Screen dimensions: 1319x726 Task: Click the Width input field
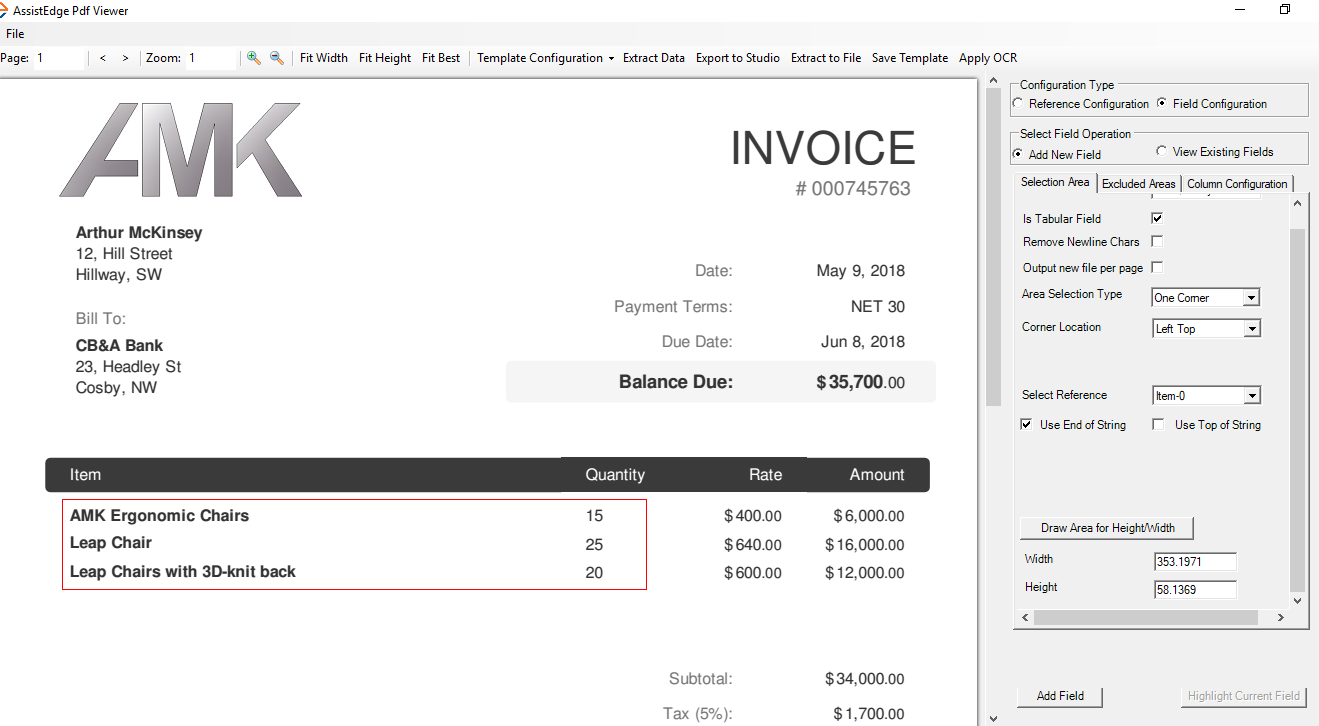(x=1195, y=562)
